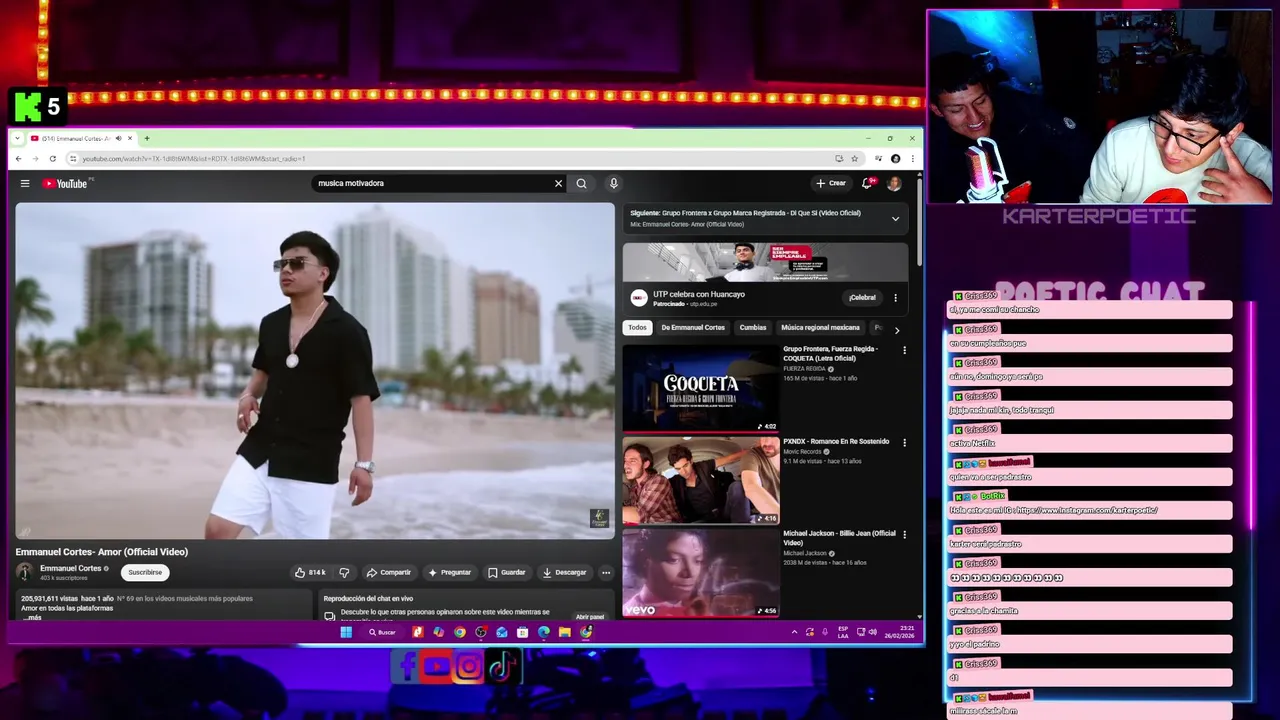Open File Explorer from the taskbar

click(x=565, y=632)
